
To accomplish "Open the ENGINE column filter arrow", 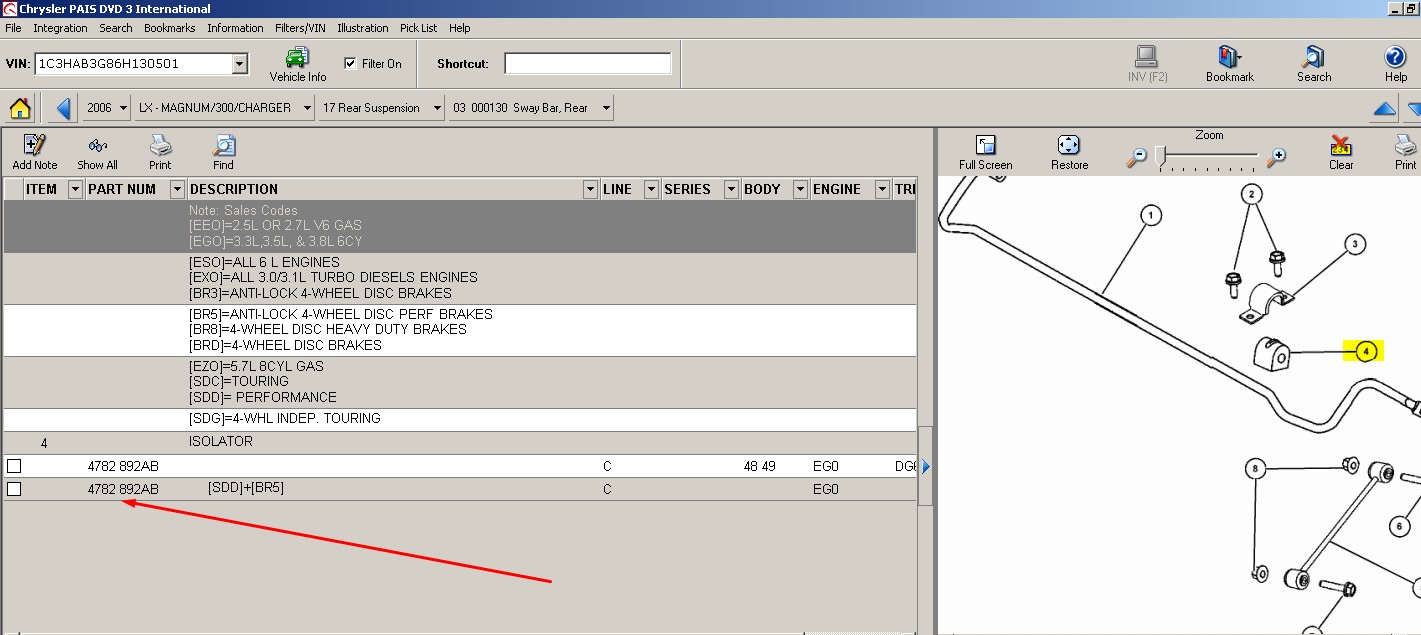I will coord(882,189).
